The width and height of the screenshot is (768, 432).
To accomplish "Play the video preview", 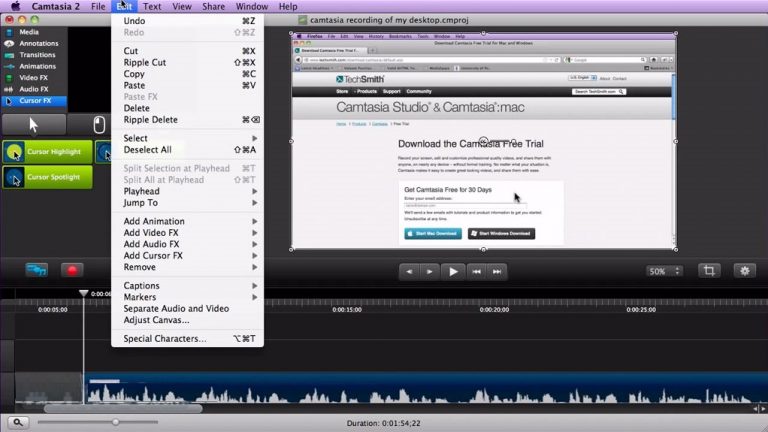I will coord(453,271).
